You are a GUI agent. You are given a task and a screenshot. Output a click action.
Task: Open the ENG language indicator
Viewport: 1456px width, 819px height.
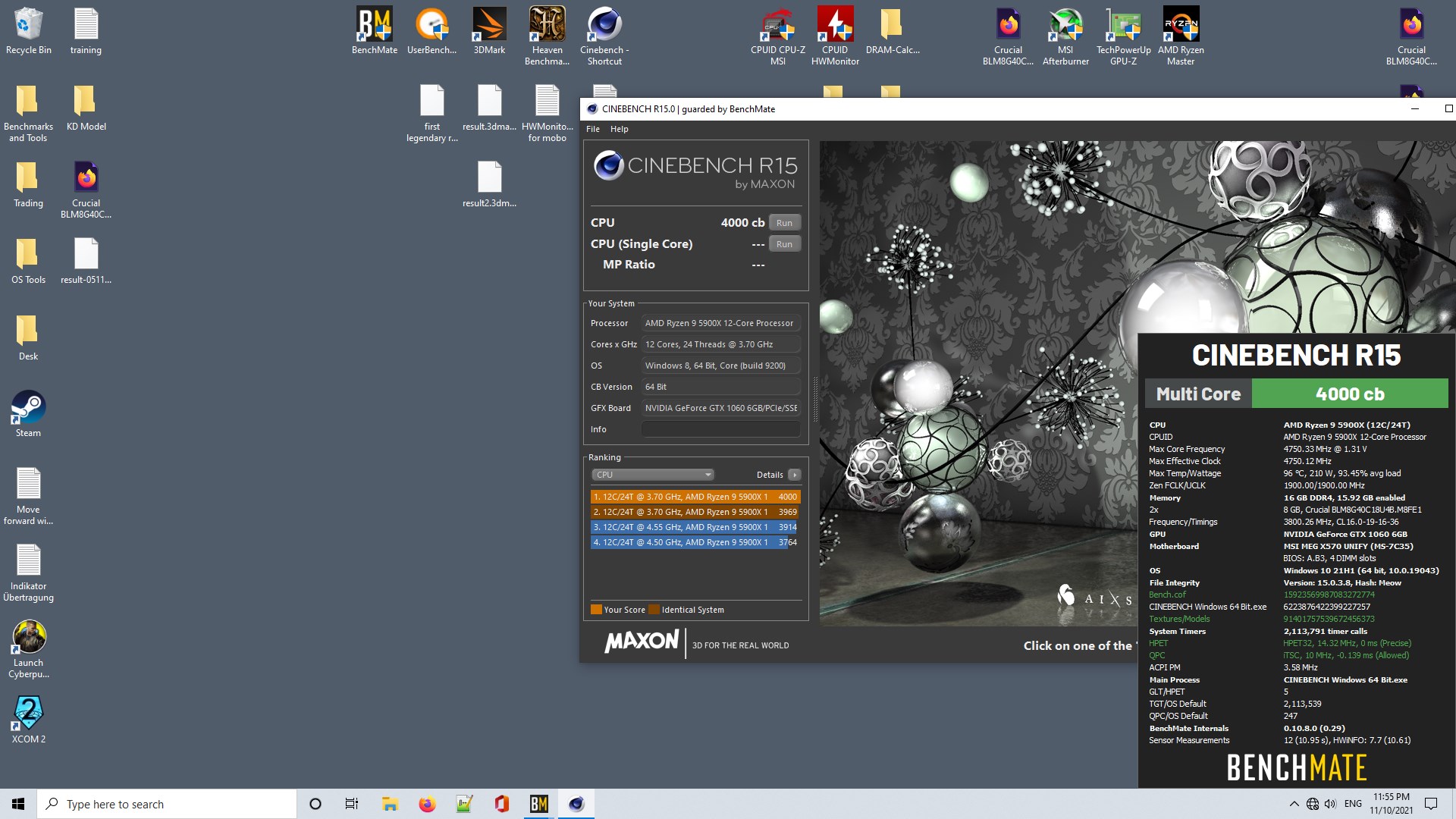click(1353, 804)
